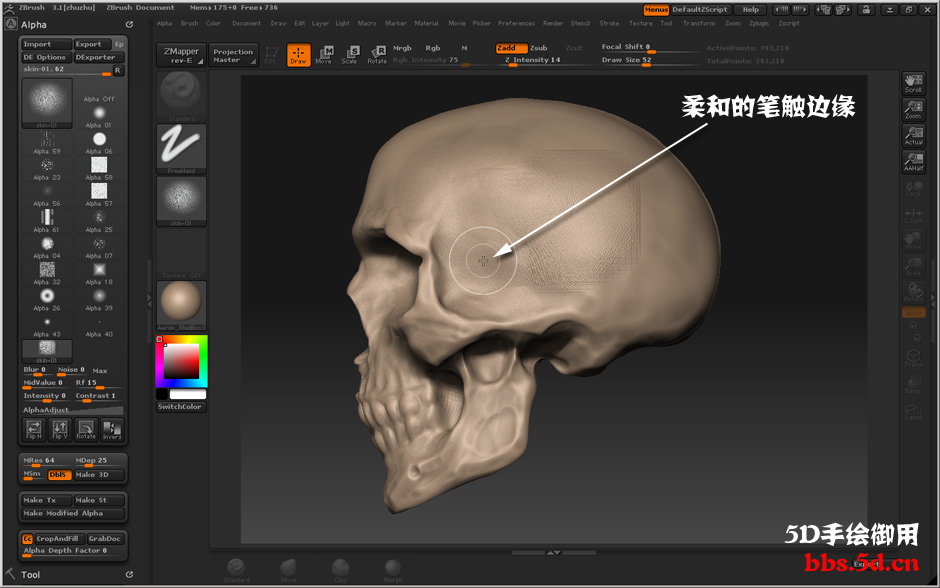940x588 pixels.
Task: Click the lock icon in title bar
Action: click(866, 10)
